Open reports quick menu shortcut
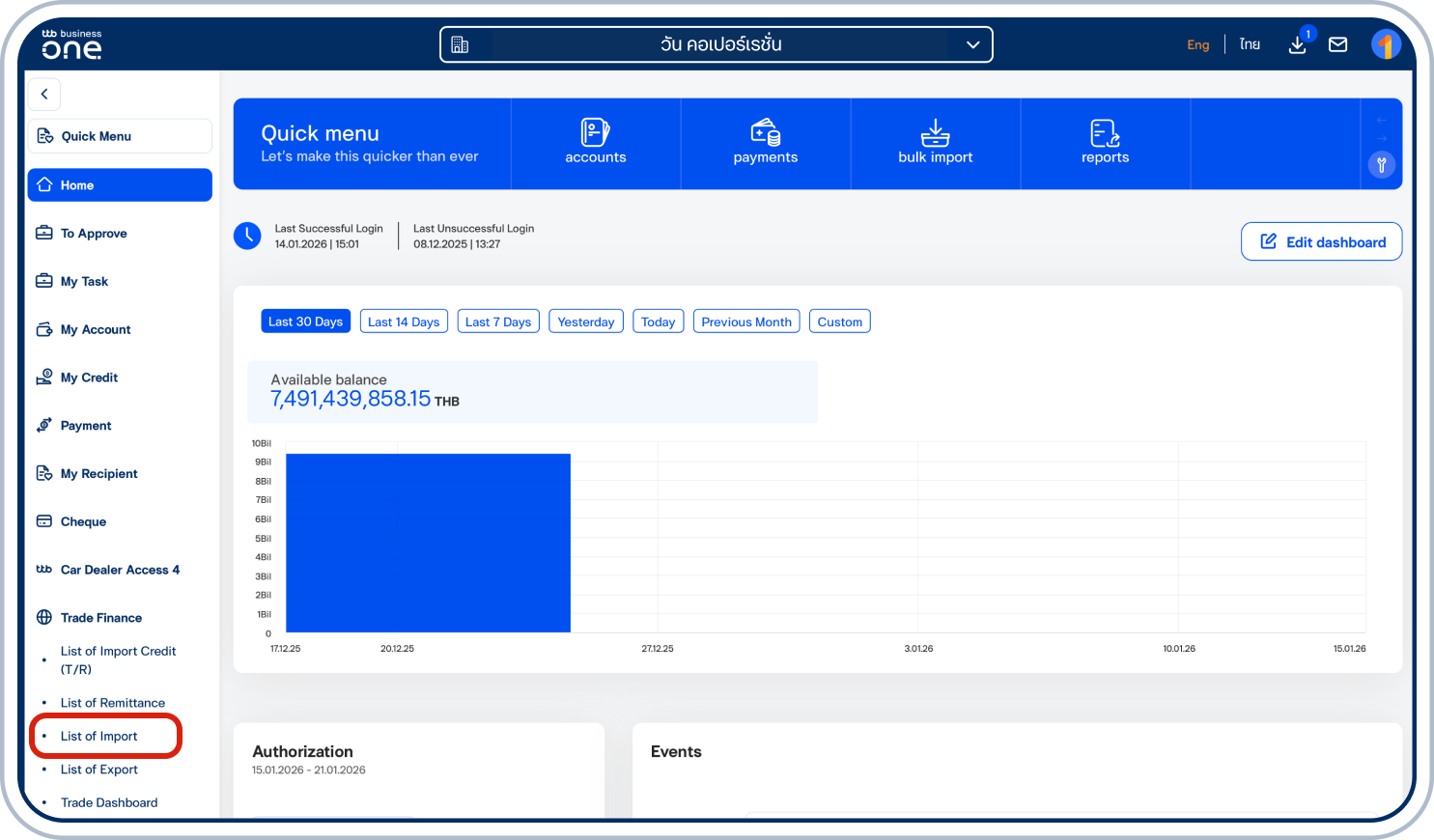 [1105, 143]
